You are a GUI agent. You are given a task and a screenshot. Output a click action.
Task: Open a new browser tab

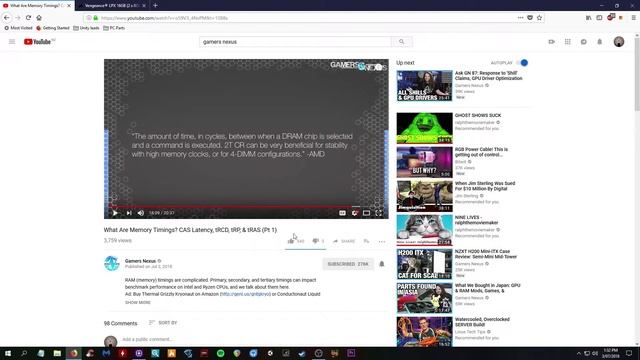155,6
